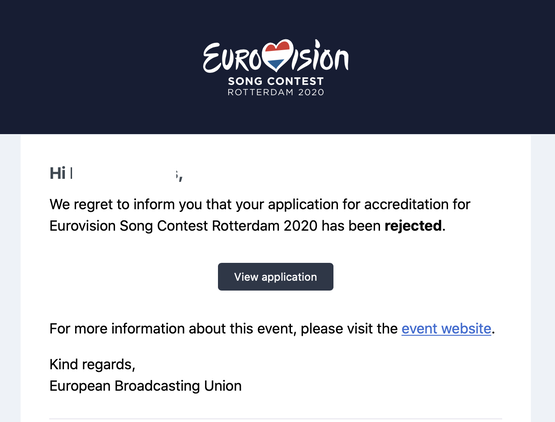Click the redacted recipient name area
Viewport: 555px width, 422px height.
pyautogui.click(x=124, y=173)
